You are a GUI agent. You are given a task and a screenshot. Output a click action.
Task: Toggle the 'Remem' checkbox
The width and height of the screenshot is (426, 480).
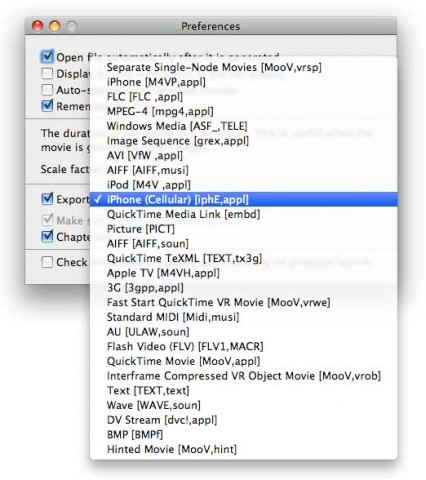(47, 106)
